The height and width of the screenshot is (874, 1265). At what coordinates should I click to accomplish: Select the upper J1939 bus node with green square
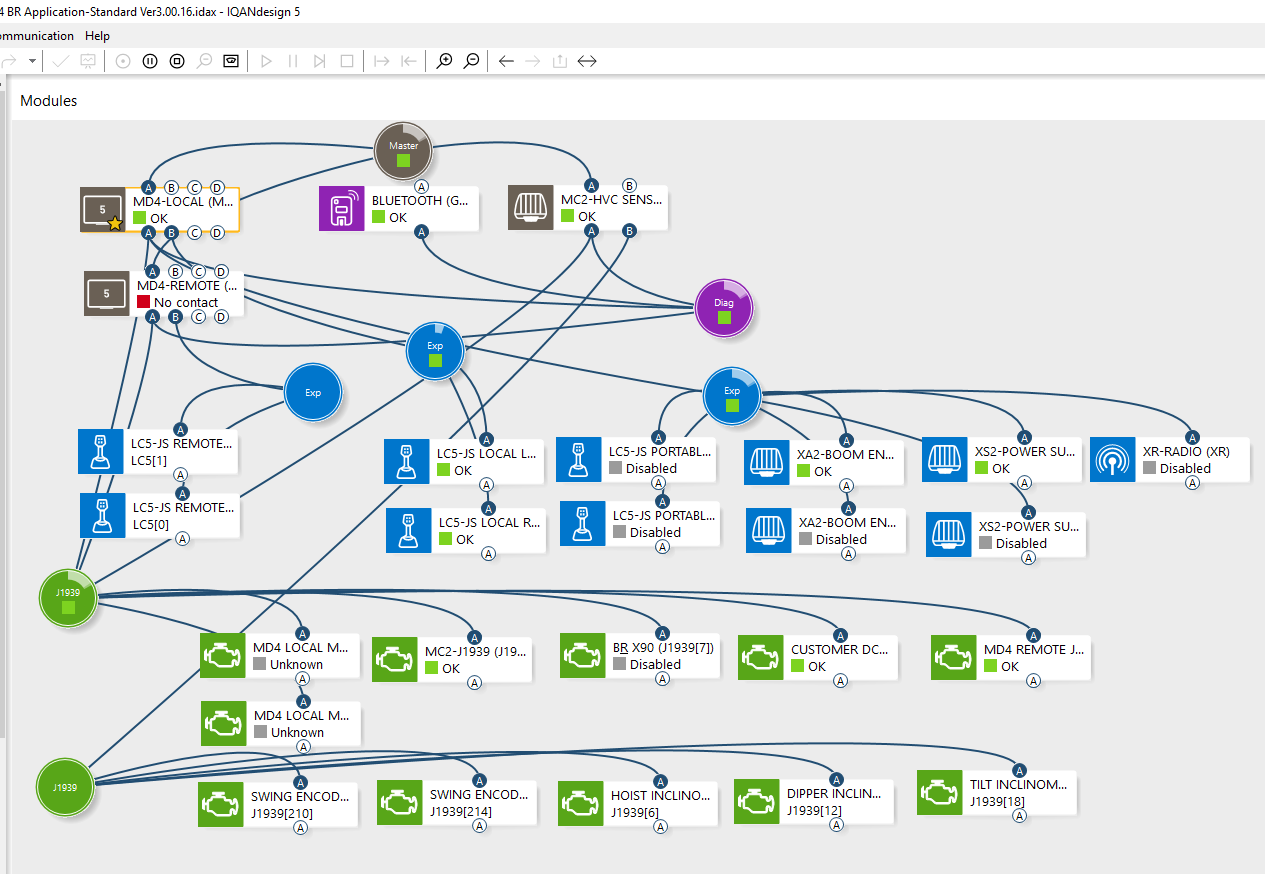coord(68,599)
